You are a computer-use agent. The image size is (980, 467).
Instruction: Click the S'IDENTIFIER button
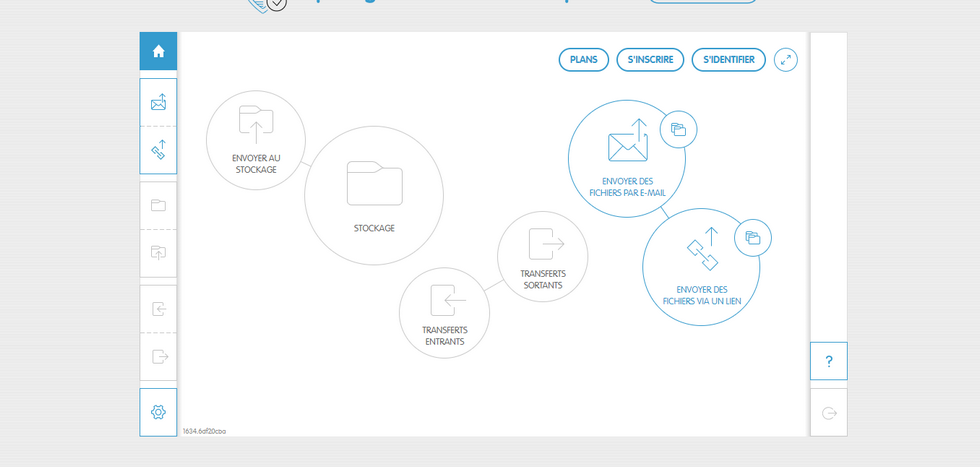click(728, 60)
